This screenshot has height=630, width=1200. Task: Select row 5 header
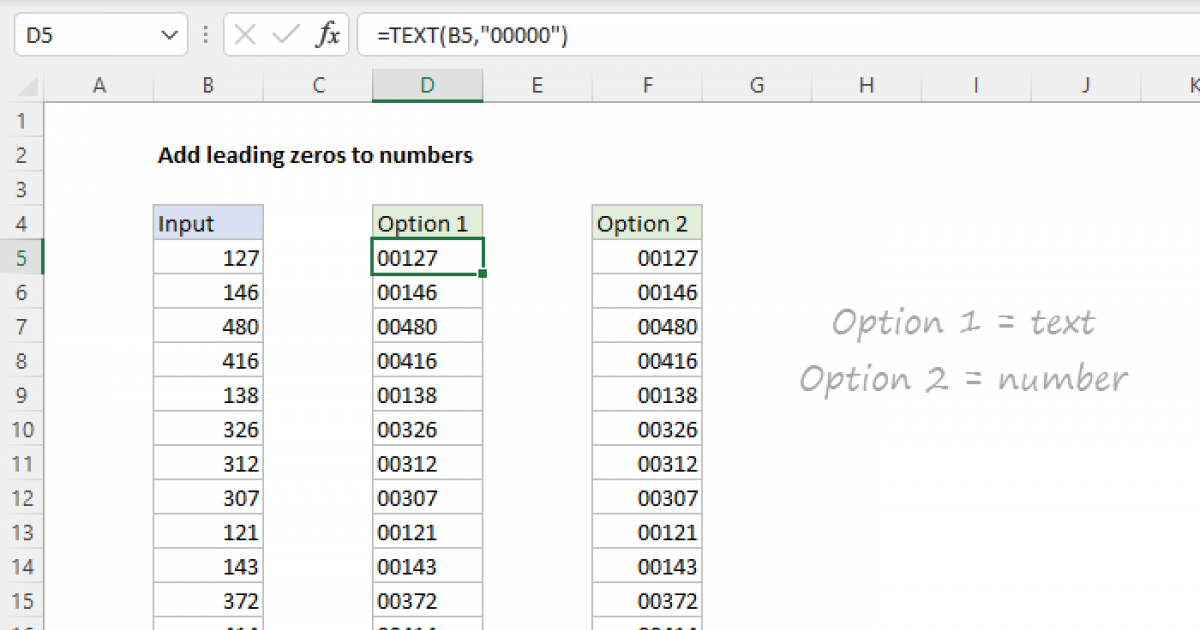click(22, 258)
